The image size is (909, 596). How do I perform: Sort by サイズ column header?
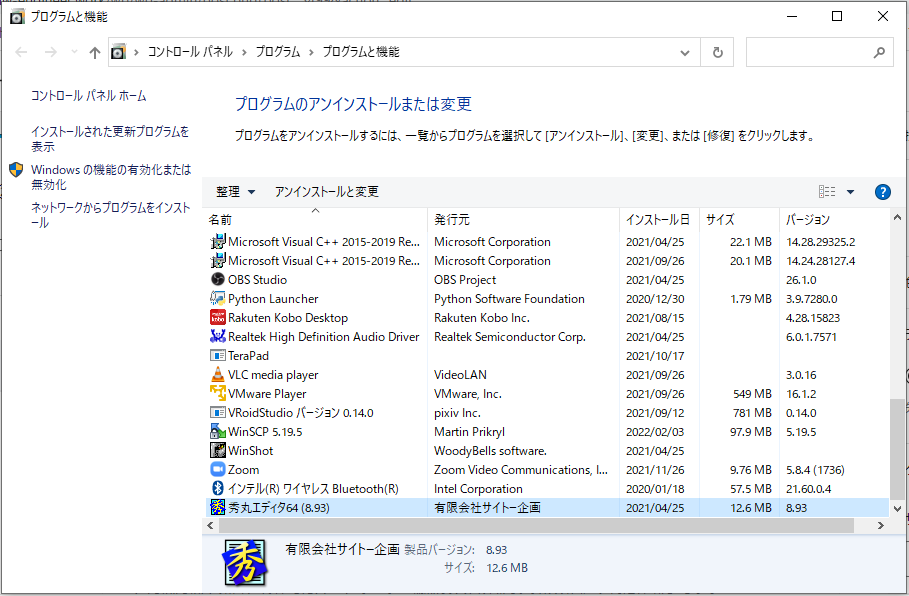(740, 220)
